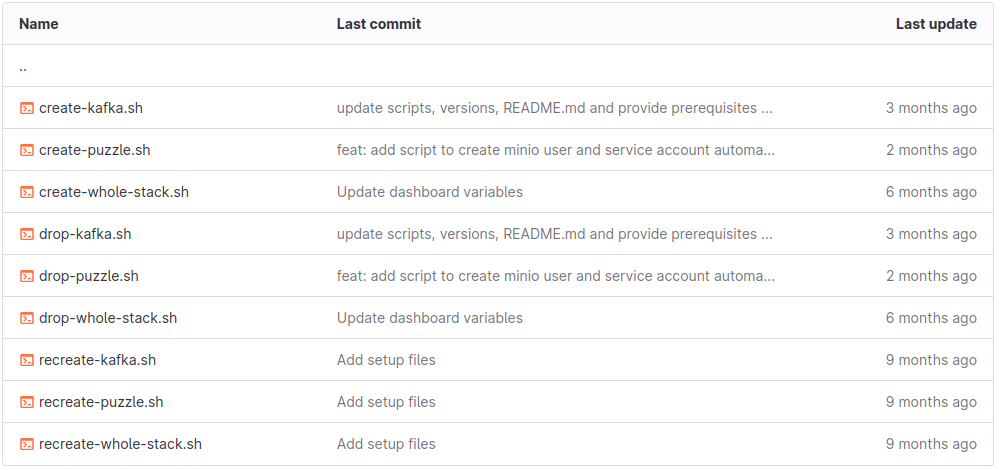The width and height of the screenshot is (1001, 470).
Task: Open the create-puzzle.sh file
Action: [94, 150]
